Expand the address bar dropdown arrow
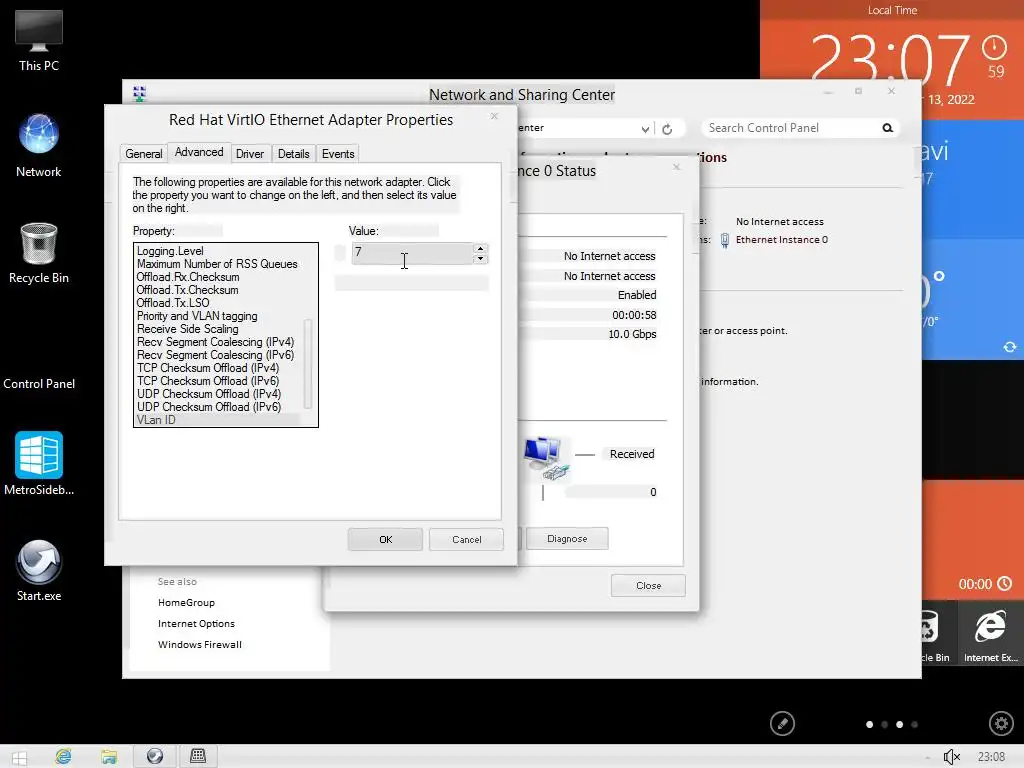The image size is (1024, 768). pos(645,129)
